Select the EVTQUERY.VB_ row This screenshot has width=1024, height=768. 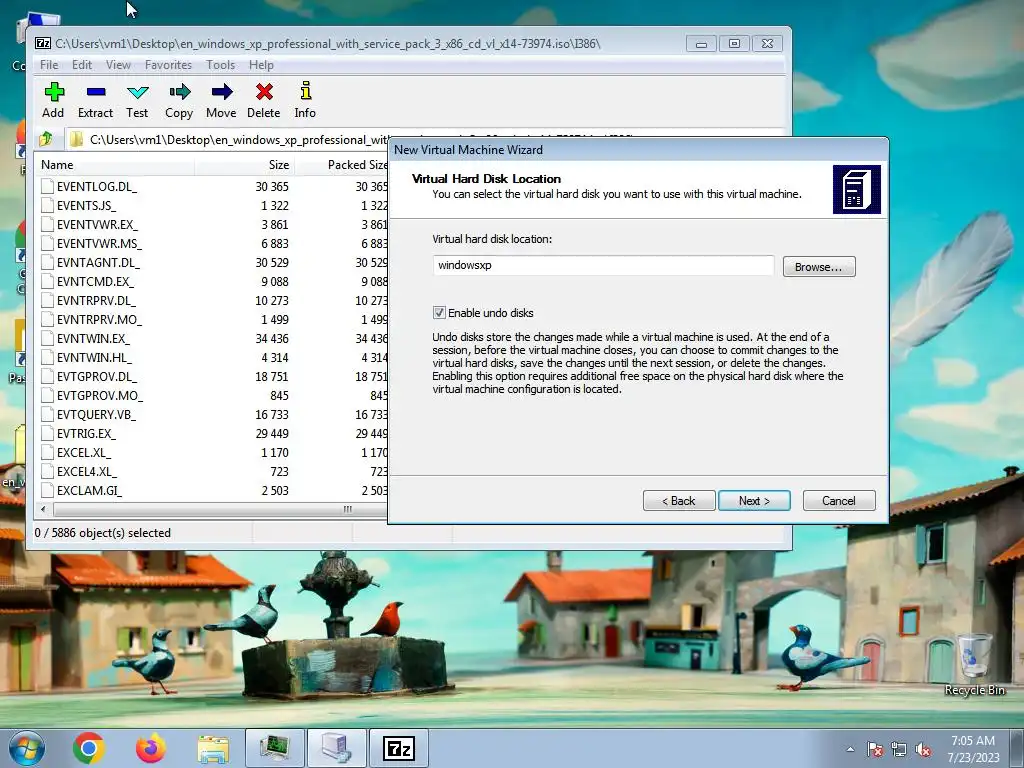point(212,414)
